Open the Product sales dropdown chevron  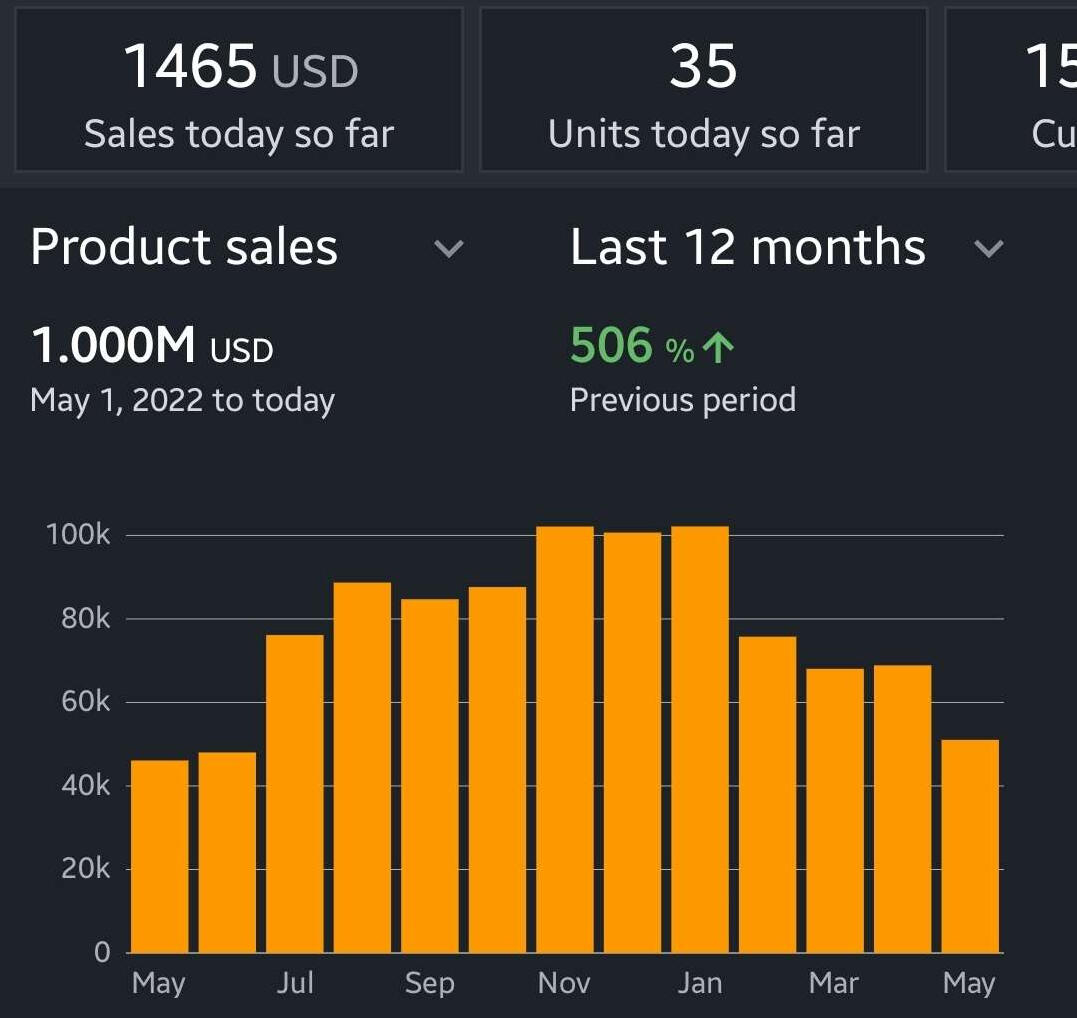pyautogui.click(x=449, y=249)
